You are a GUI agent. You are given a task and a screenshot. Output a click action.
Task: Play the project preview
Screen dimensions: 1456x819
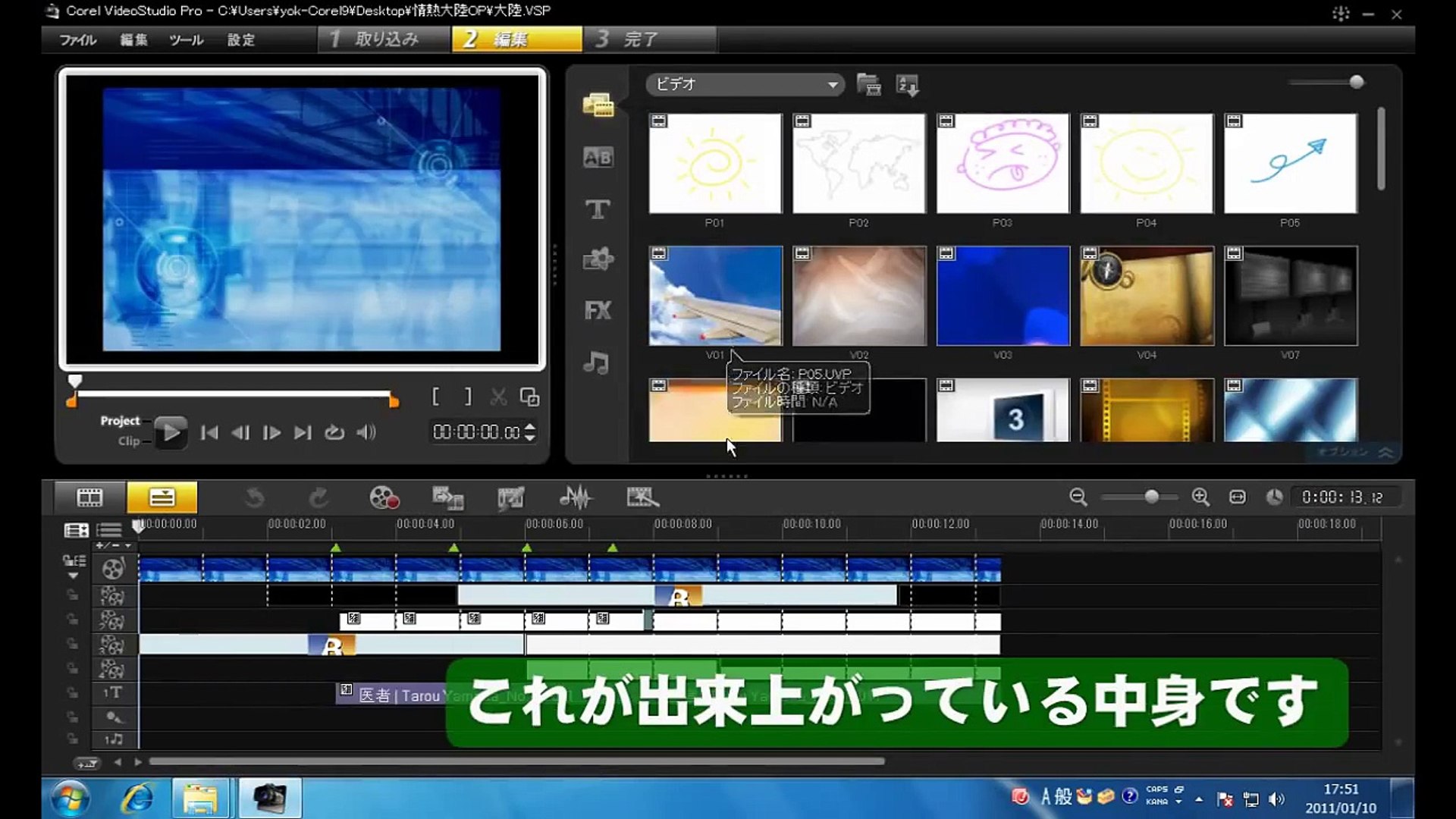click(x=171, y=432)
